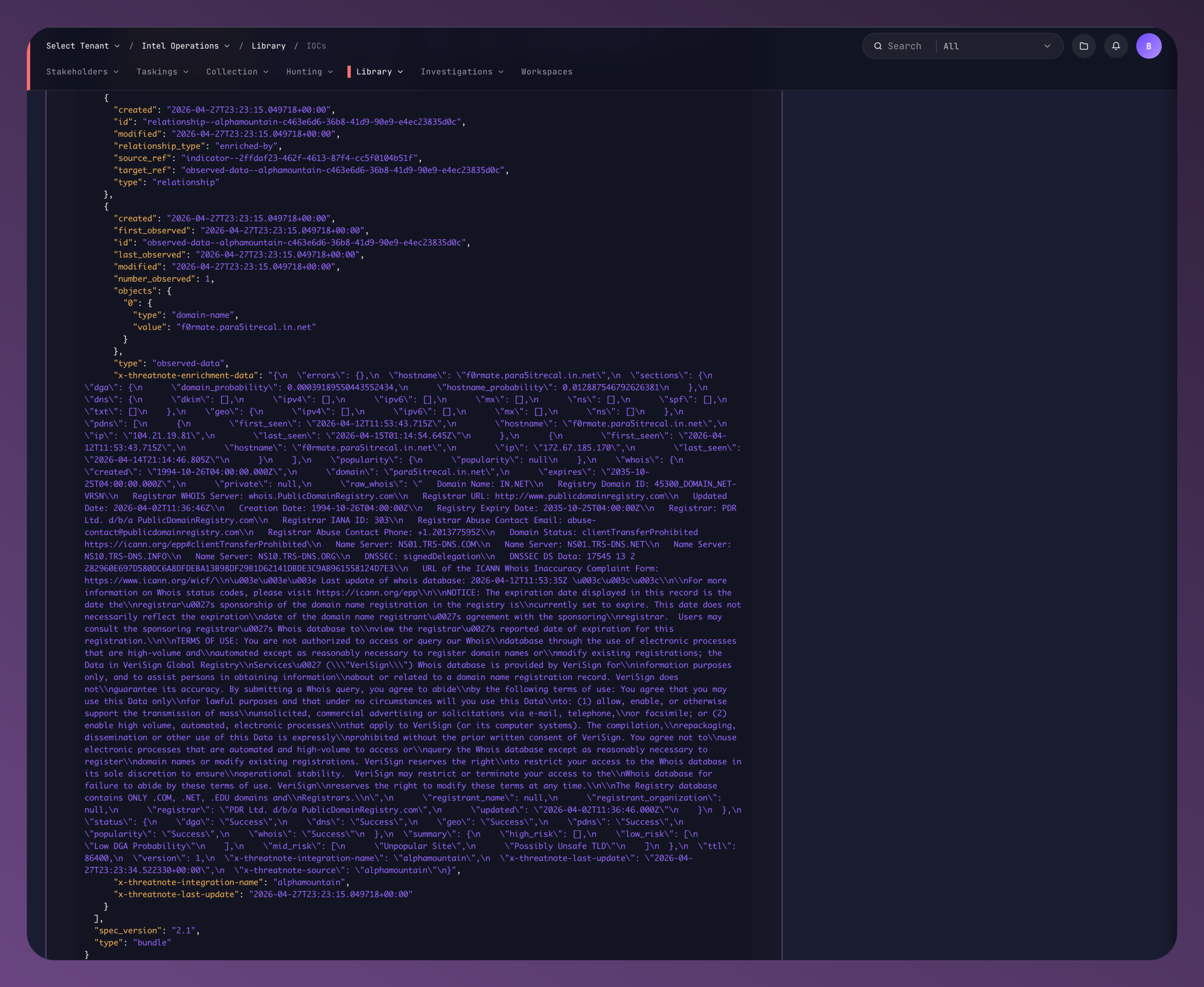This screenshot has width=1204, height=987.
Task: Expand Intel Operations breadcrumb dropdown
Action: (x=185, y=46)
